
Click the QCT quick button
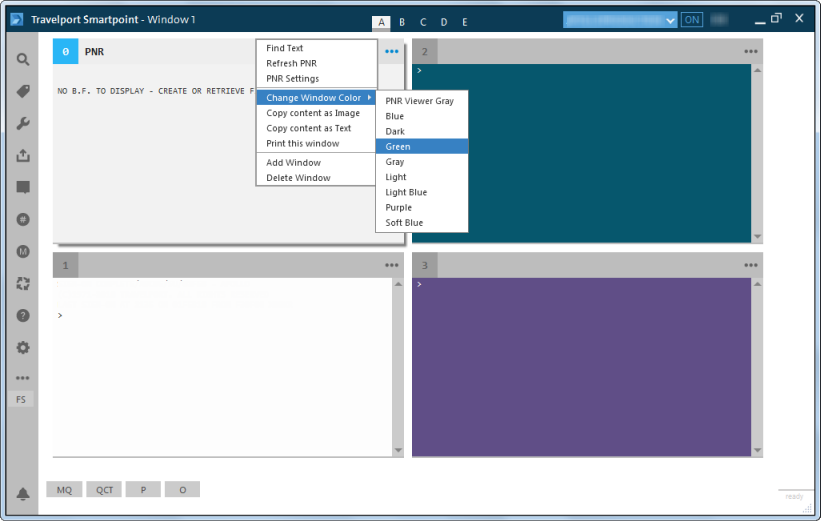click(x=104, y=490)
